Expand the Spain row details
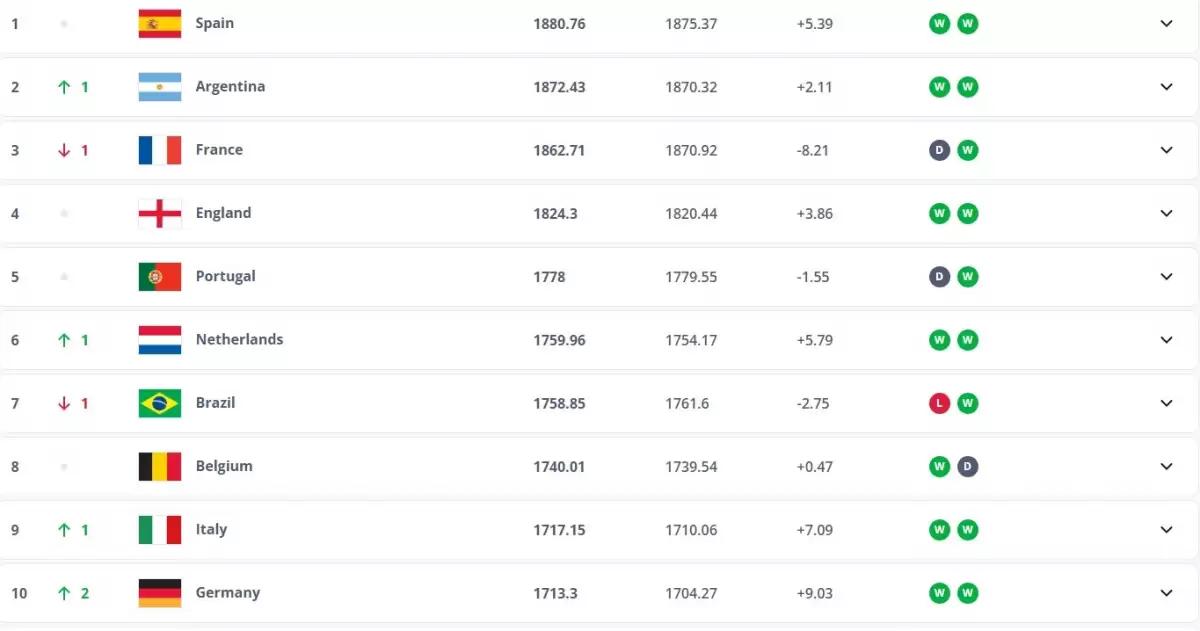Viewport: 1200px width, 631px height. (1166, 23)
